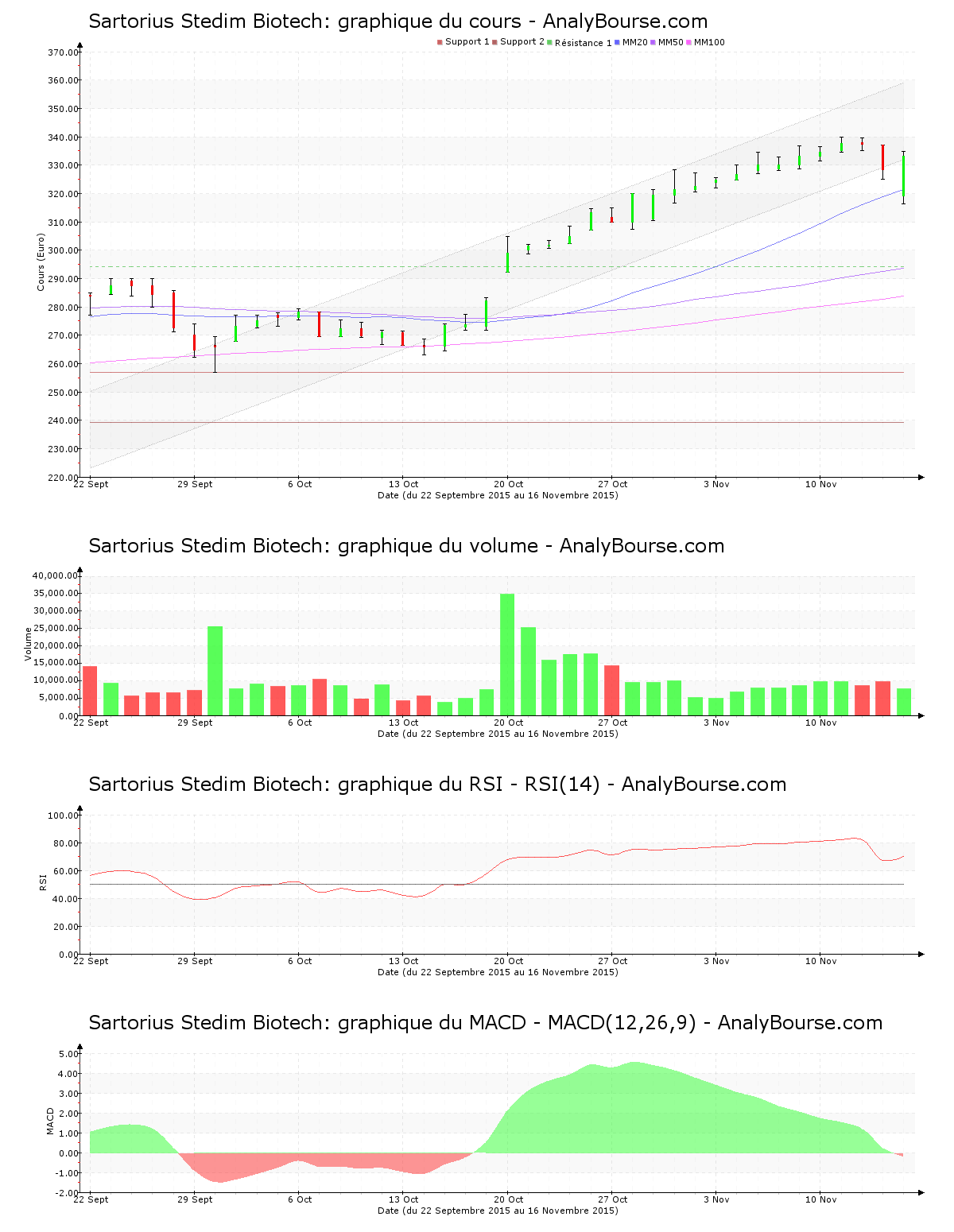Click the date range caption under MACD chart

click(498, 1211)
